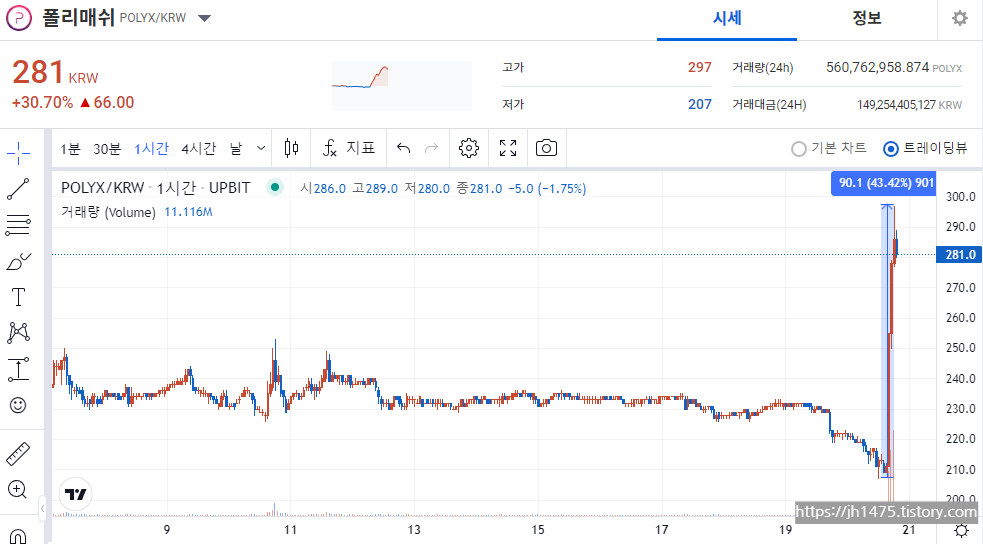Toggle the green market status indicator
This screenshot has width=983, height=544.
click(275, 187)
